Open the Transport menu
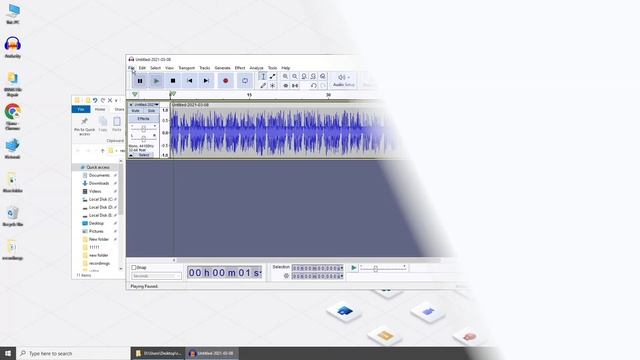 coord(187,68)
